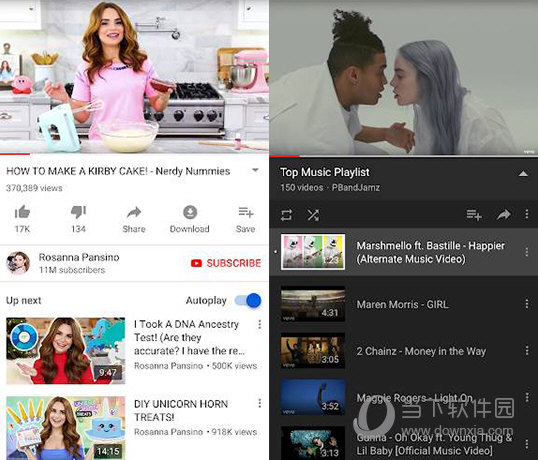Open options for DIY Unicorn Horn video

tap(260, 403)
